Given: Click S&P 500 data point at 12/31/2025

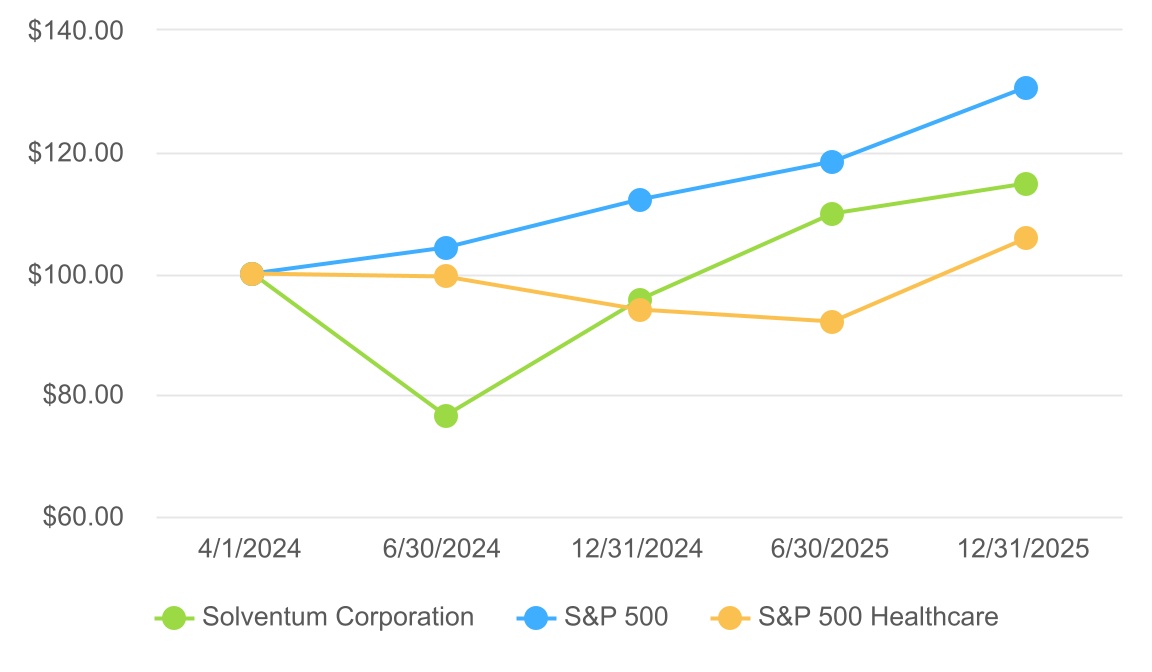Looking at the screenshot, I should pyautogui.click(x=1025, y=88).
